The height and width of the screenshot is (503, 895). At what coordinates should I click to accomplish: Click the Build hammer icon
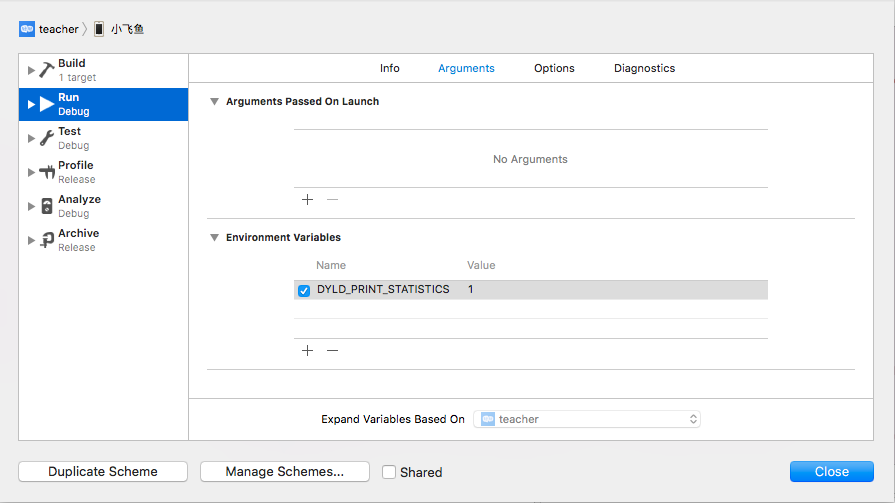[47, 70]
